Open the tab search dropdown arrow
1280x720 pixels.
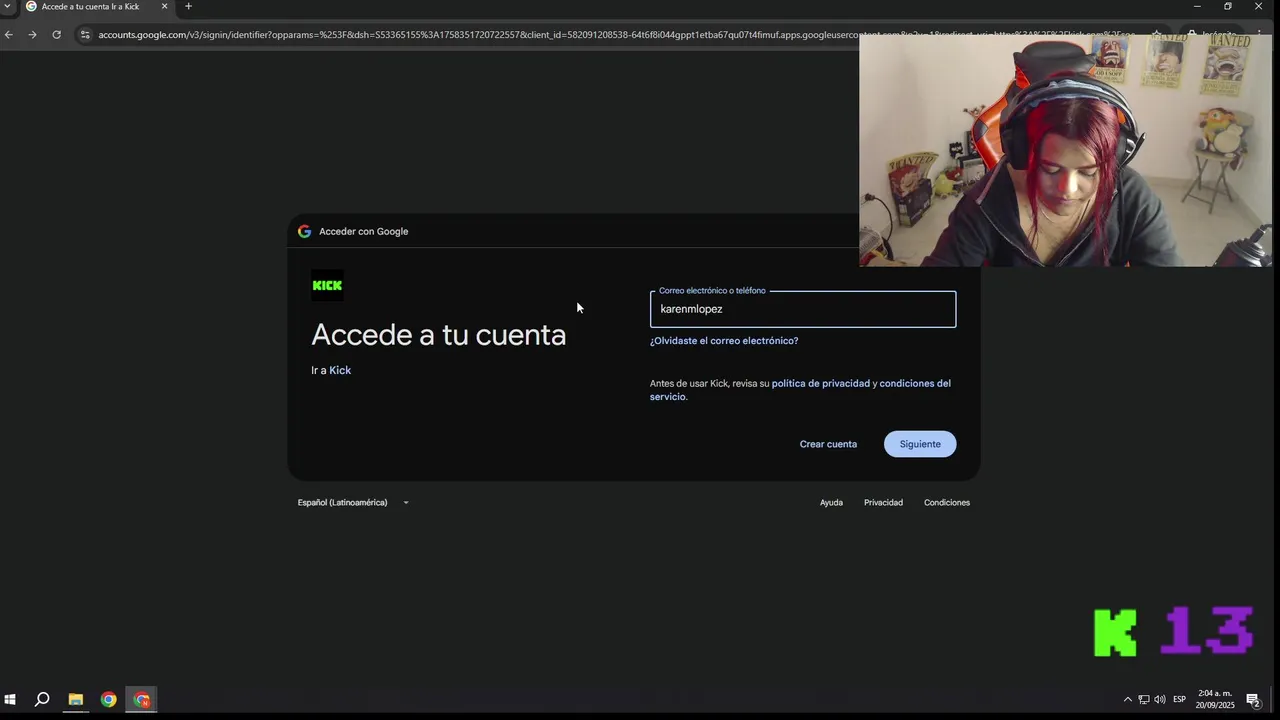8,6
